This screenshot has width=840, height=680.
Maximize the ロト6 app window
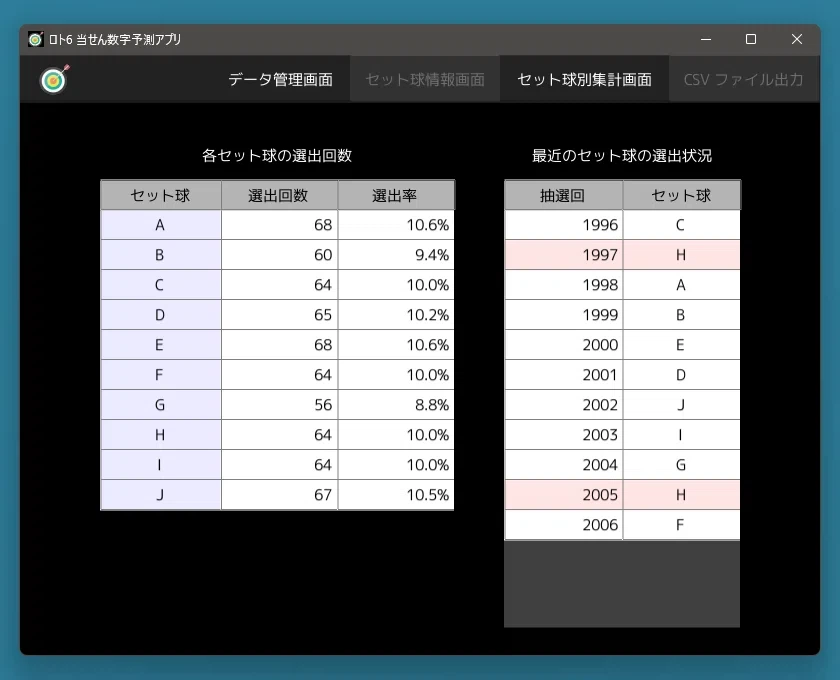pos(751,39)
